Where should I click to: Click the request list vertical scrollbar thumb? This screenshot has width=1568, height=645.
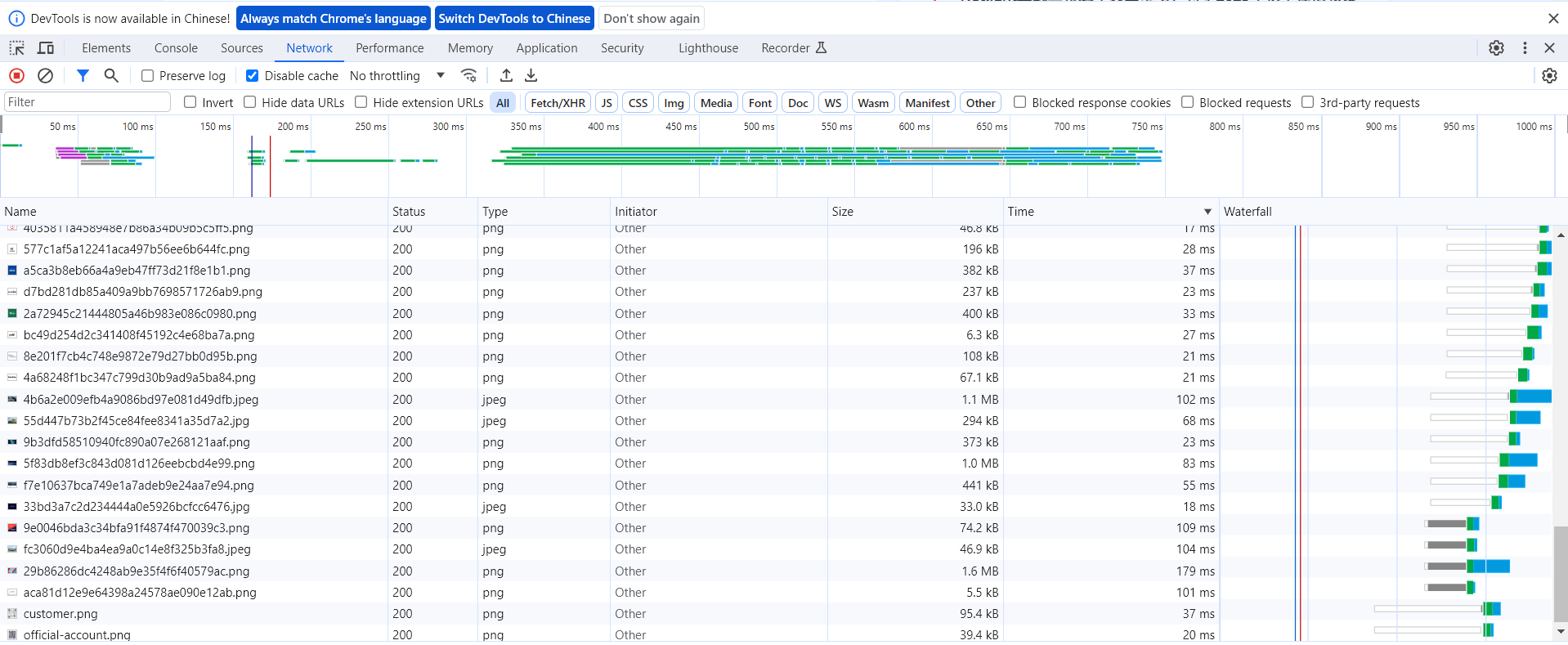tap(1561, 574)
